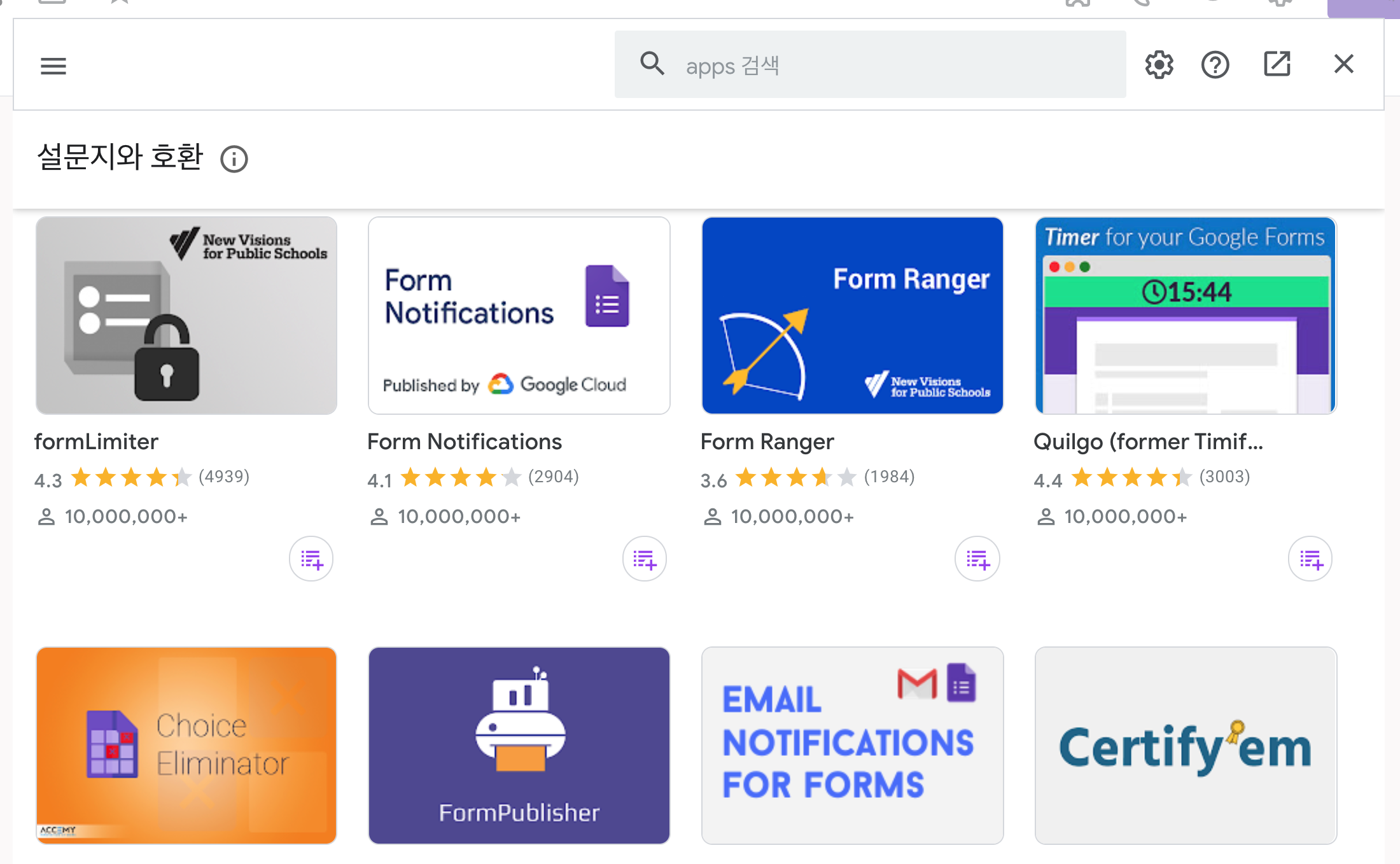This screenshot has width=1400, height=864.
Task: Open the formLimiter thumbnail
Action: (186, 316)
